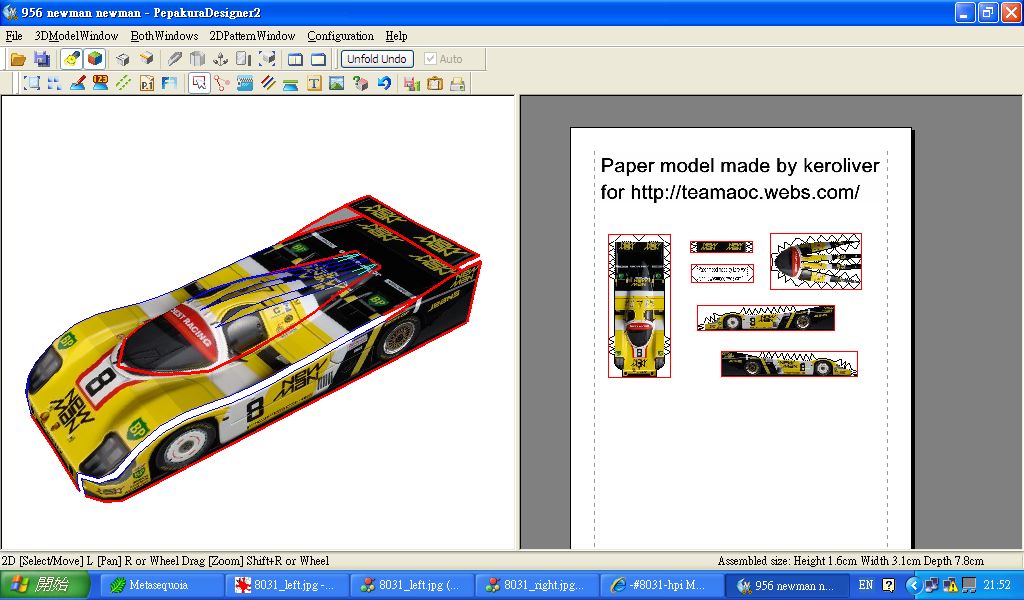Viewport: 1024px width, 600px height.
Task: Switch to the first '8031_left.jpg -' taskbar item
Action: pyautogui.click(x=287, y=585)
